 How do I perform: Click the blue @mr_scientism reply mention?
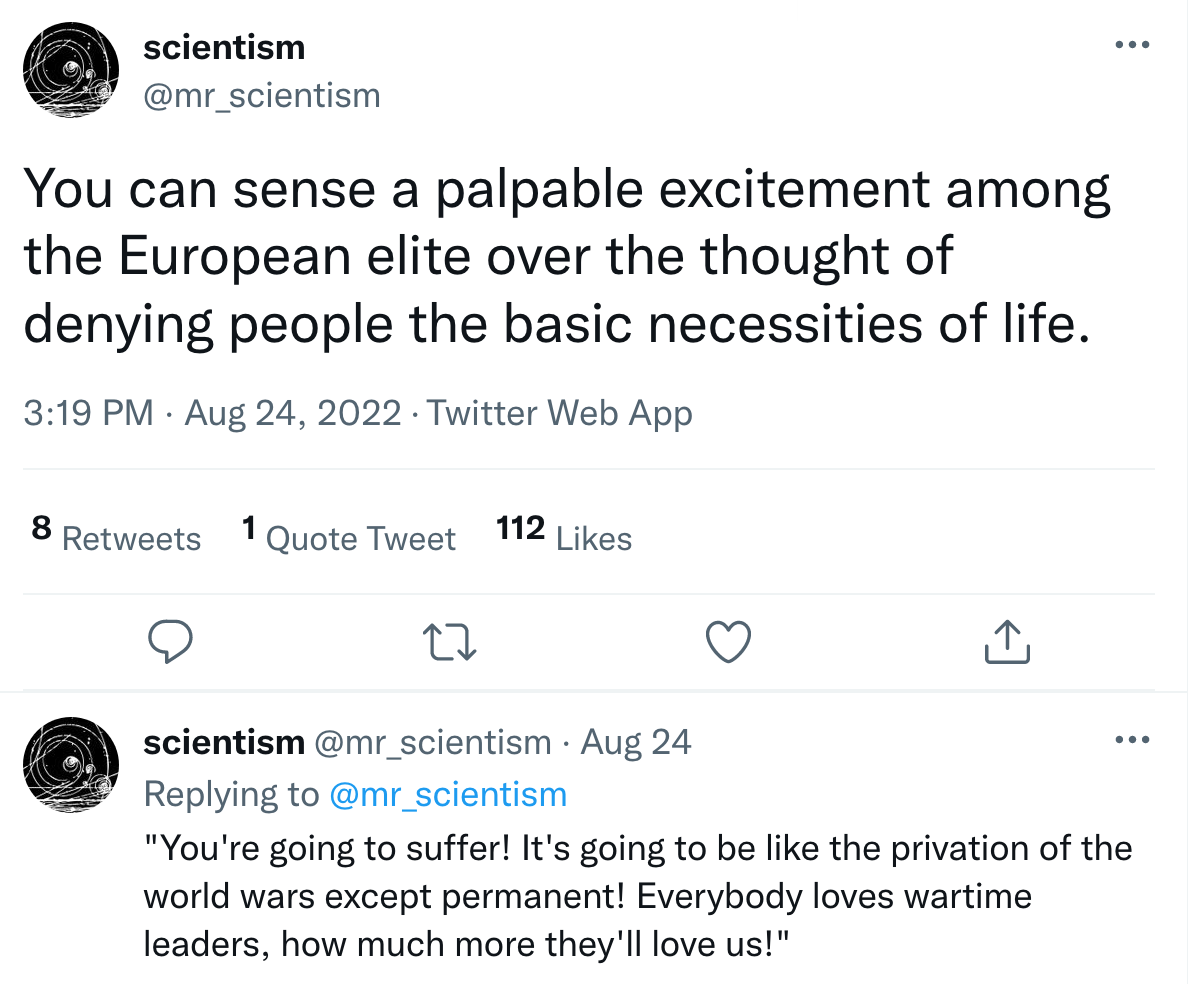click(x=447, y=794)
